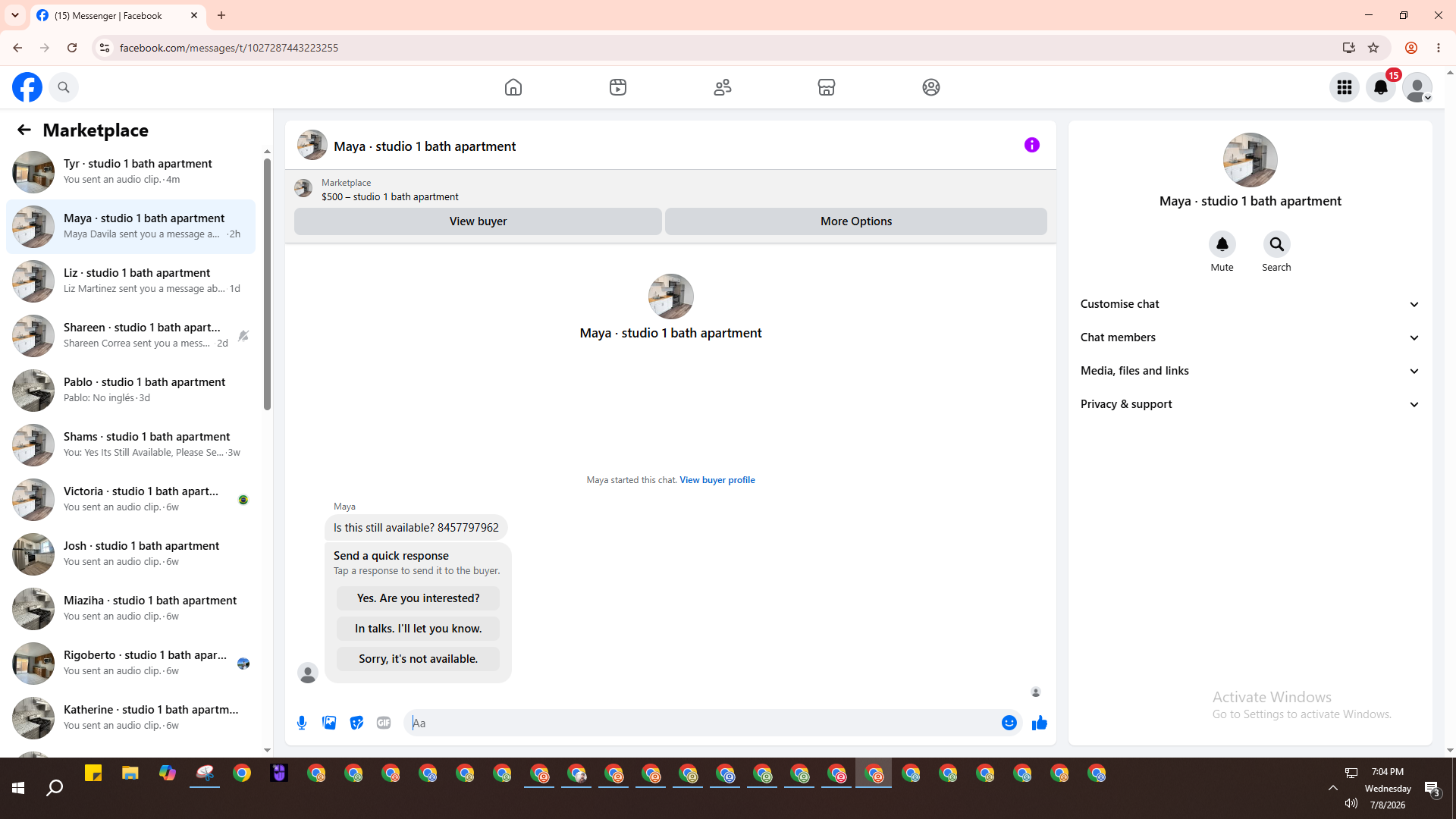Expand Media, files and links section

[1250, 371]
